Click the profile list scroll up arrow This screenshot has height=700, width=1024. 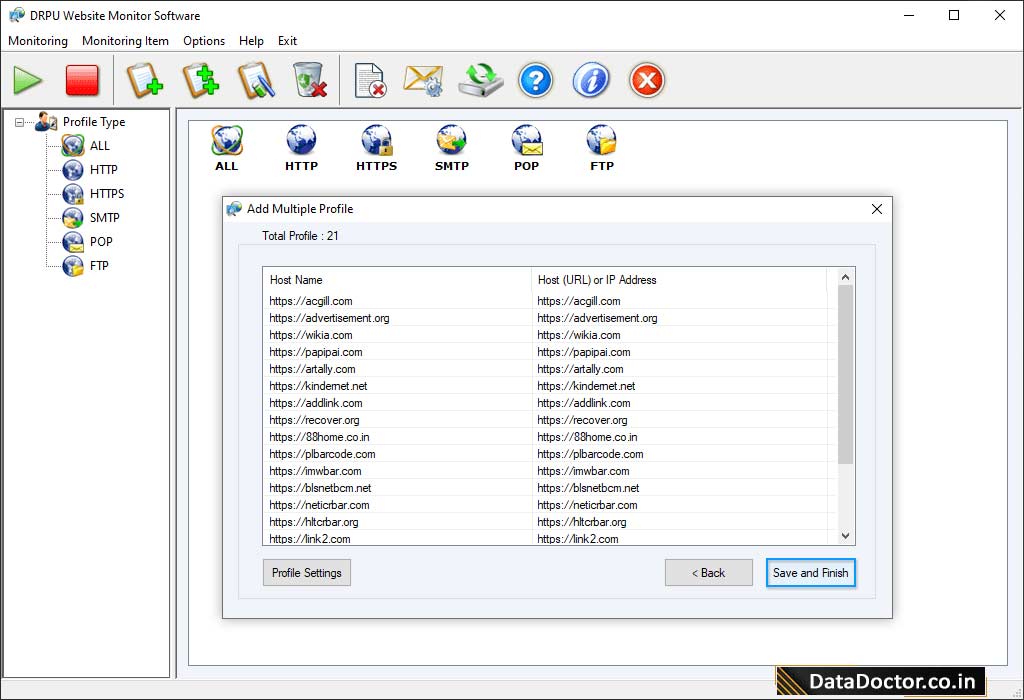pos(845,277)
